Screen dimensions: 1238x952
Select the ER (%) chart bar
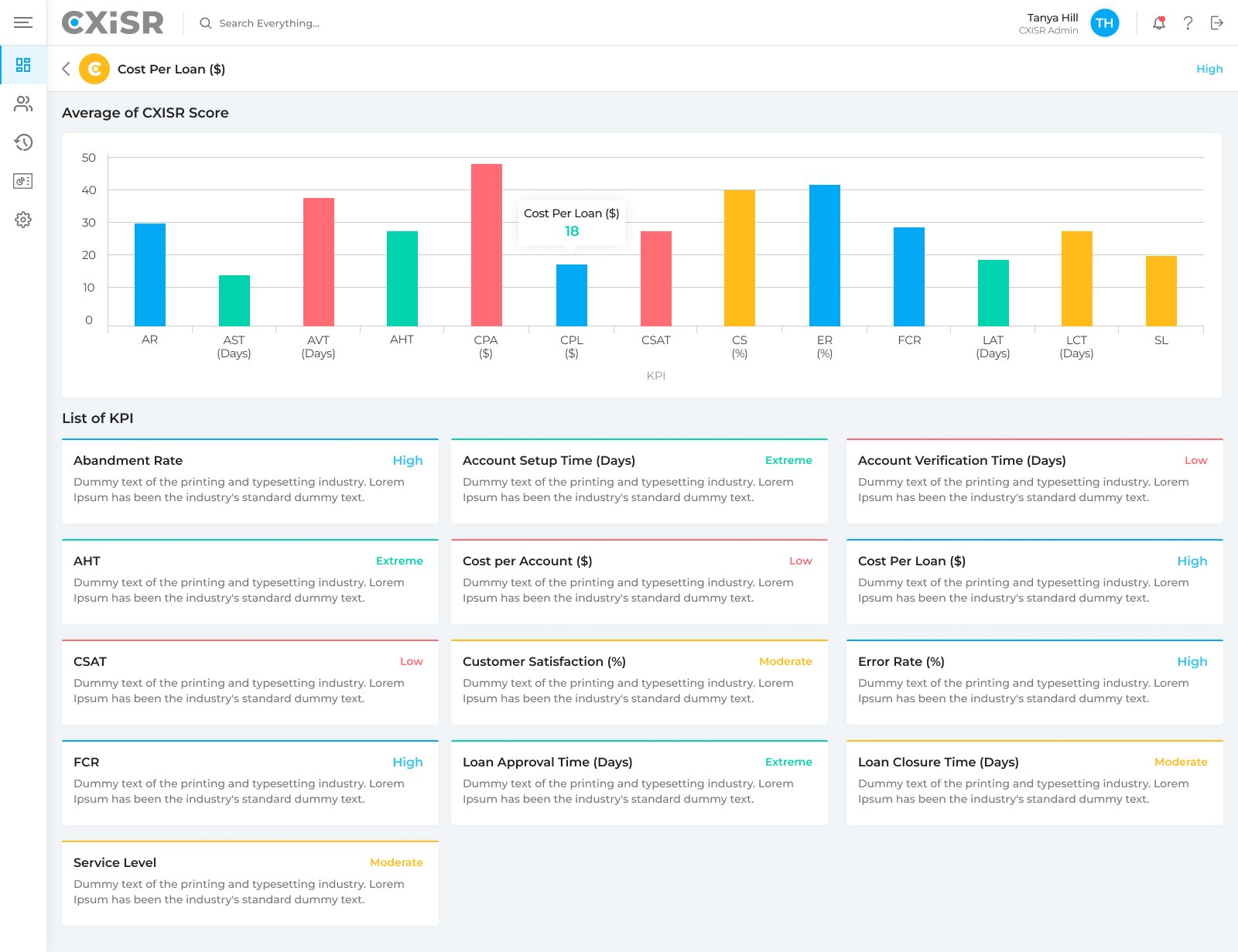824,255
